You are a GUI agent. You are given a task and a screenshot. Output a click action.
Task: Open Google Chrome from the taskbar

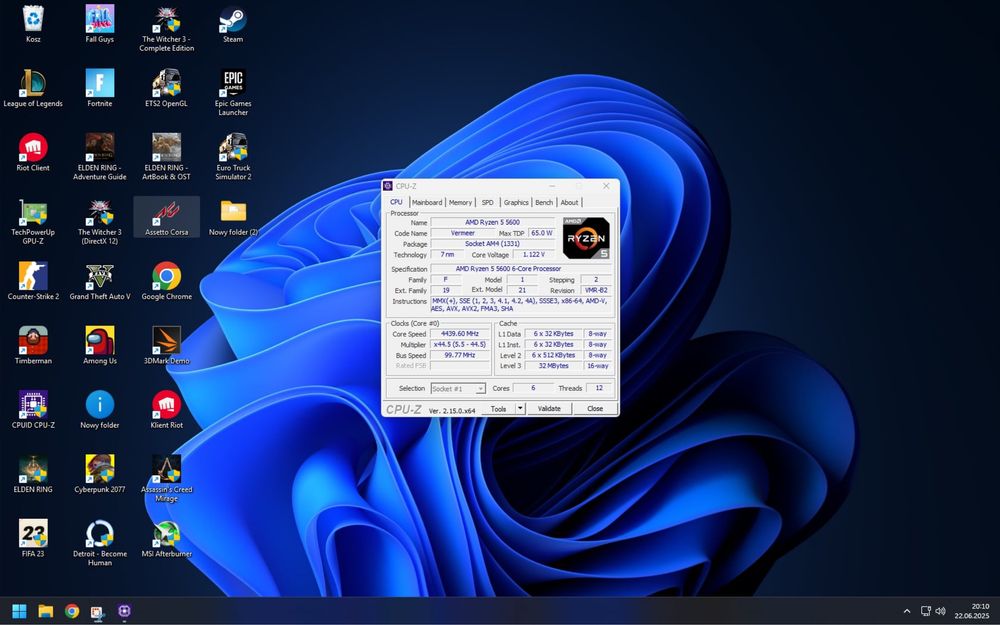coord(72,611)
